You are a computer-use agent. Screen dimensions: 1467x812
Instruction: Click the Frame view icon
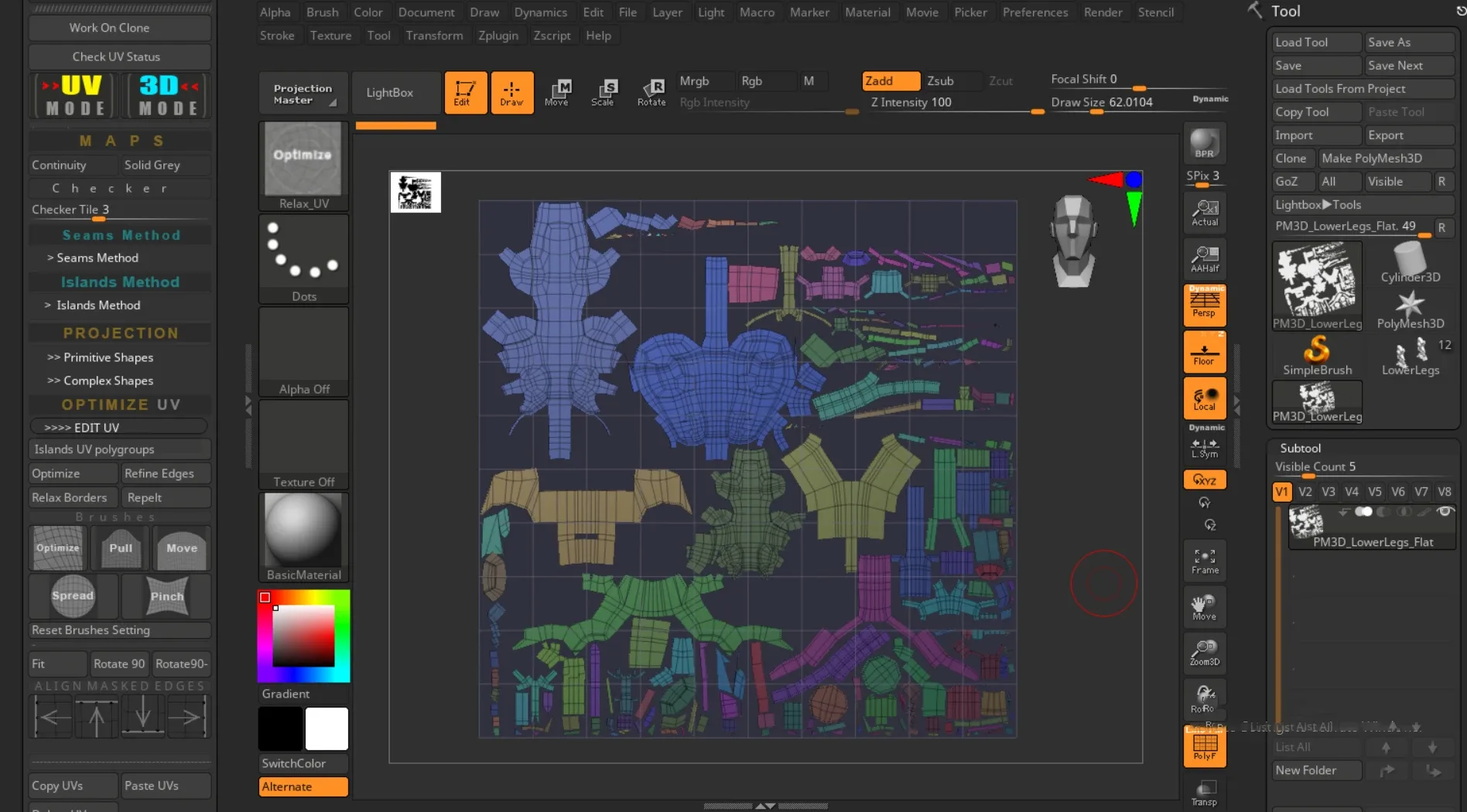tap(1204, 561)
